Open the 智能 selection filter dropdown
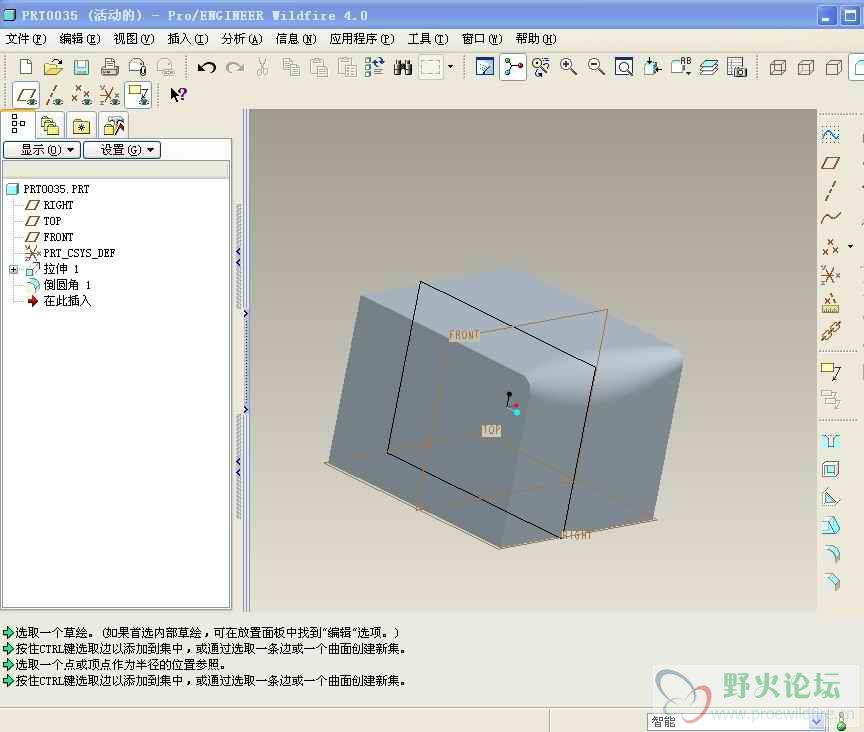This screenshot has width=864, height=732. click(x=816, y=722)
